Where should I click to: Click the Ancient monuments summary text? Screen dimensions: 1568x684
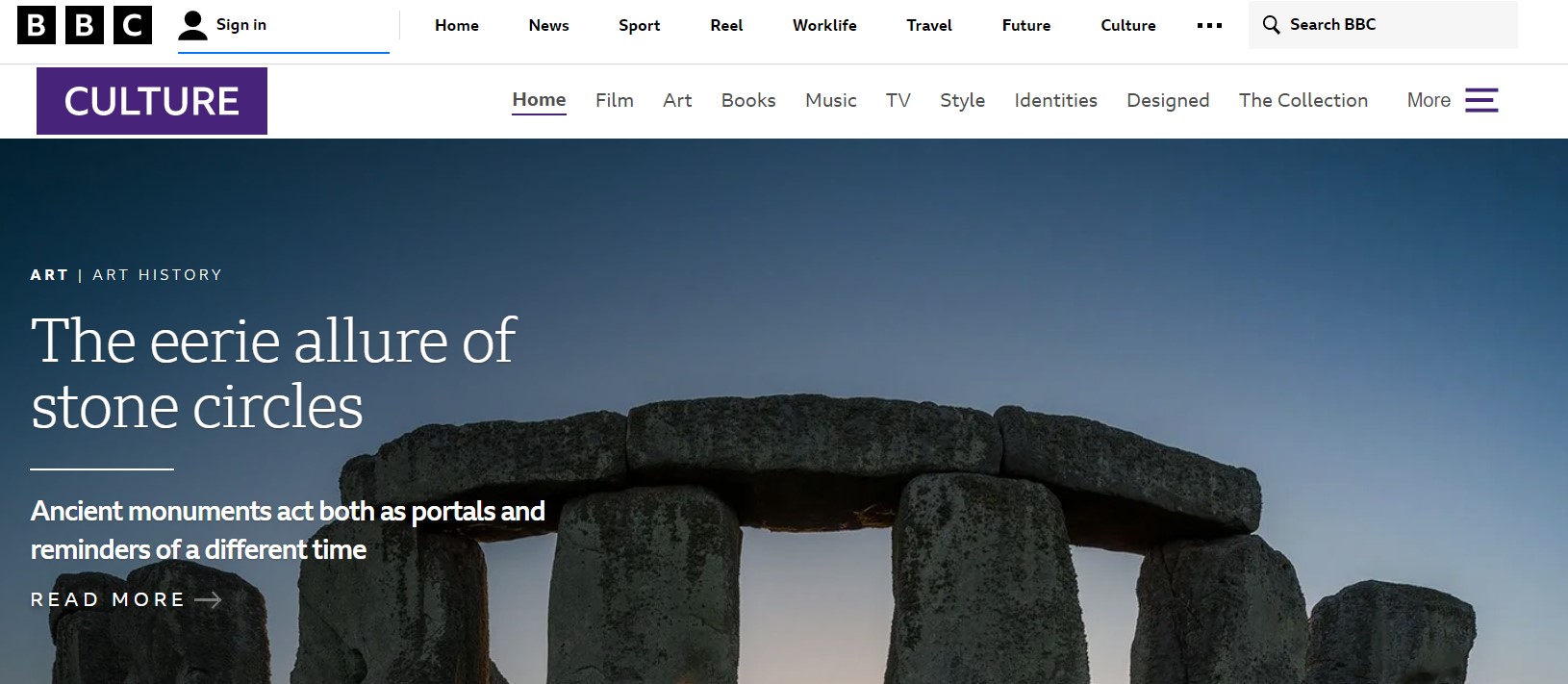[x=288, y=530]
